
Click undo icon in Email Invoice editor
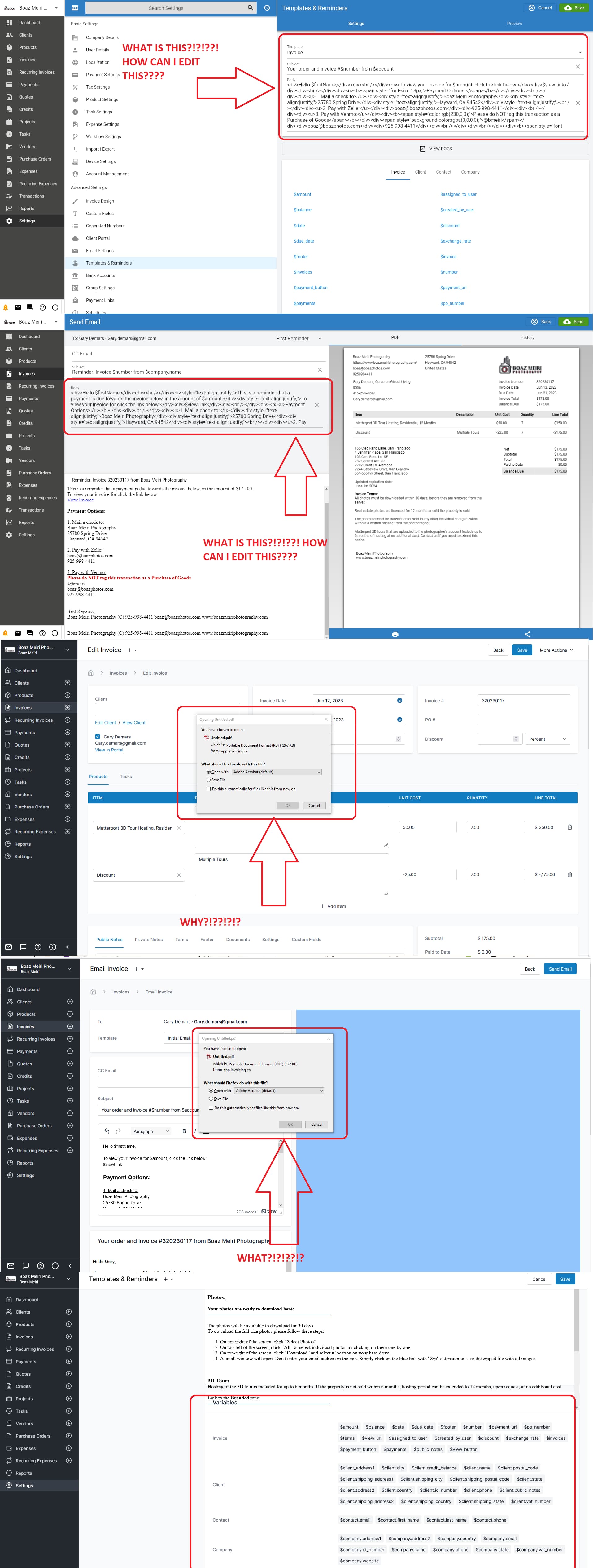pos(107,1131)
